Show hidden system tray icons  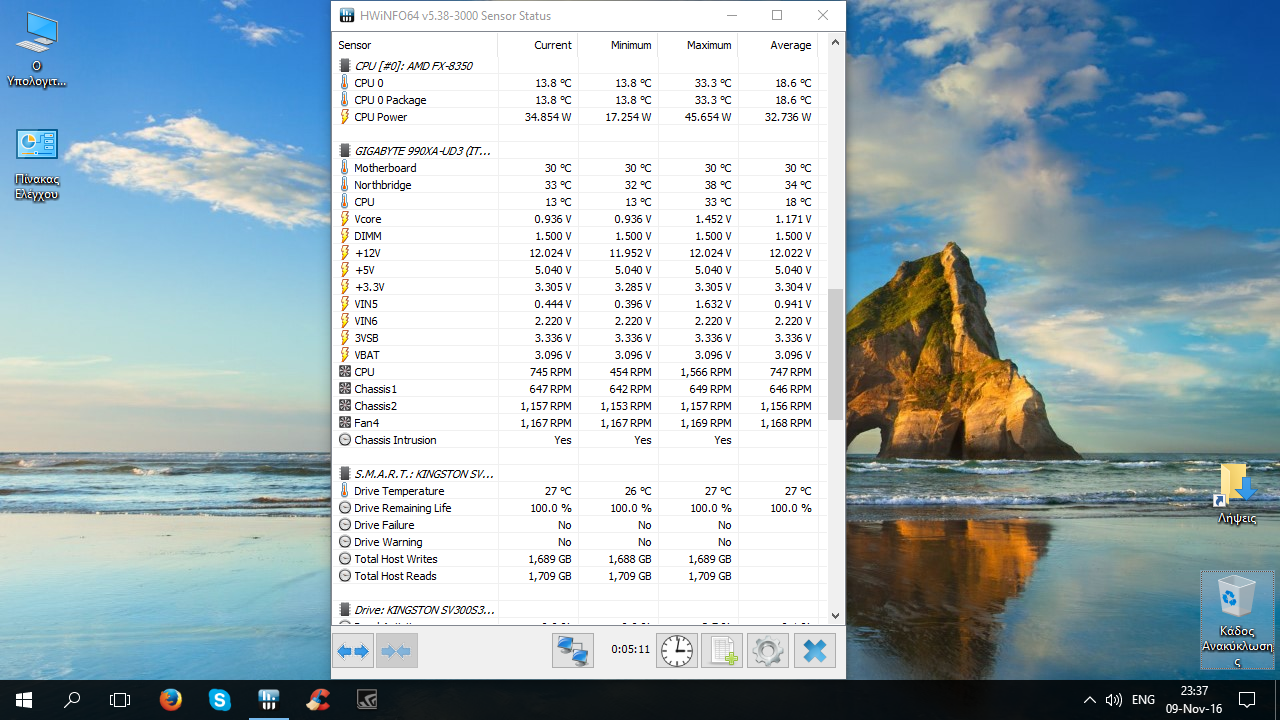(1090, 700)
